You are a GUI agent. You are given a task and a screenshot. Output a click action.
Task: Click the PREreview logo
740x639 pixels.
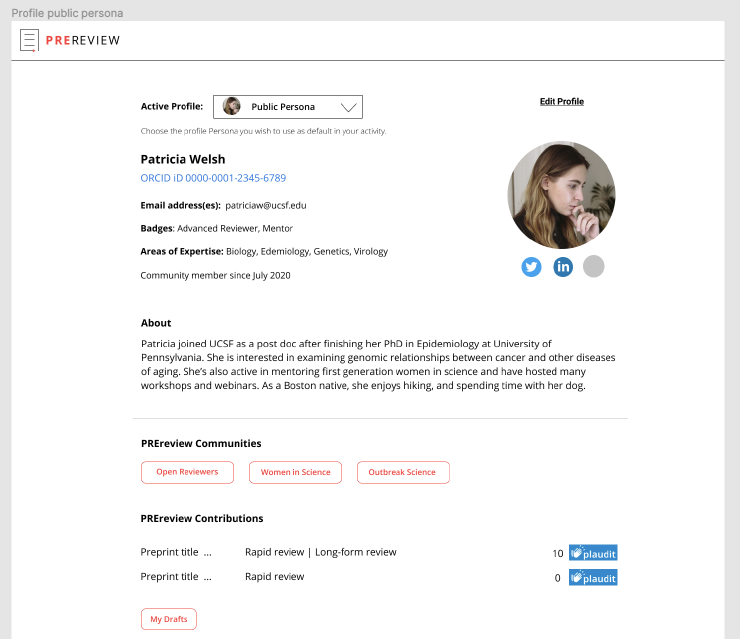[83, 40]
